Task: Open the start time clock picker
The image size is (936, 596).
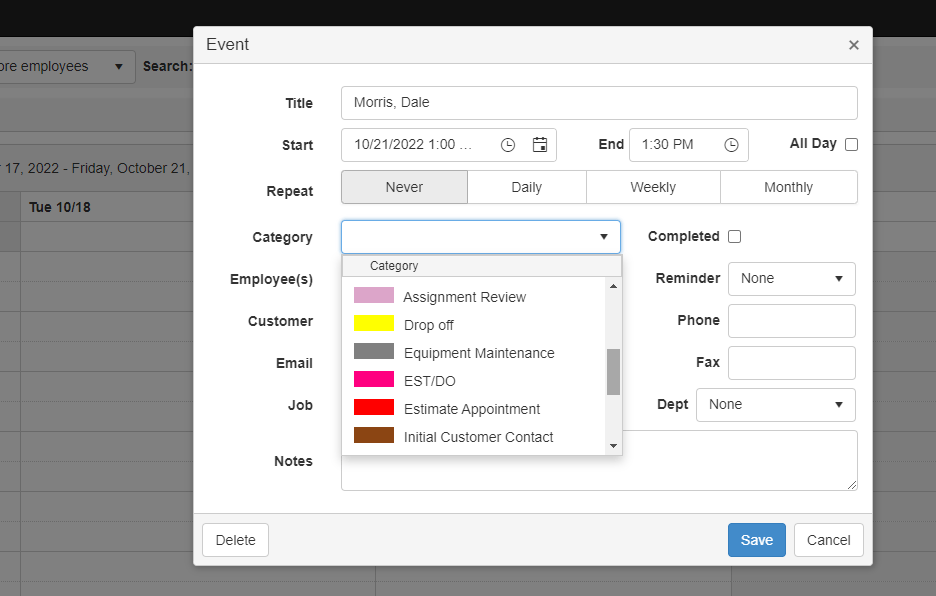Action: click(507, 144)
